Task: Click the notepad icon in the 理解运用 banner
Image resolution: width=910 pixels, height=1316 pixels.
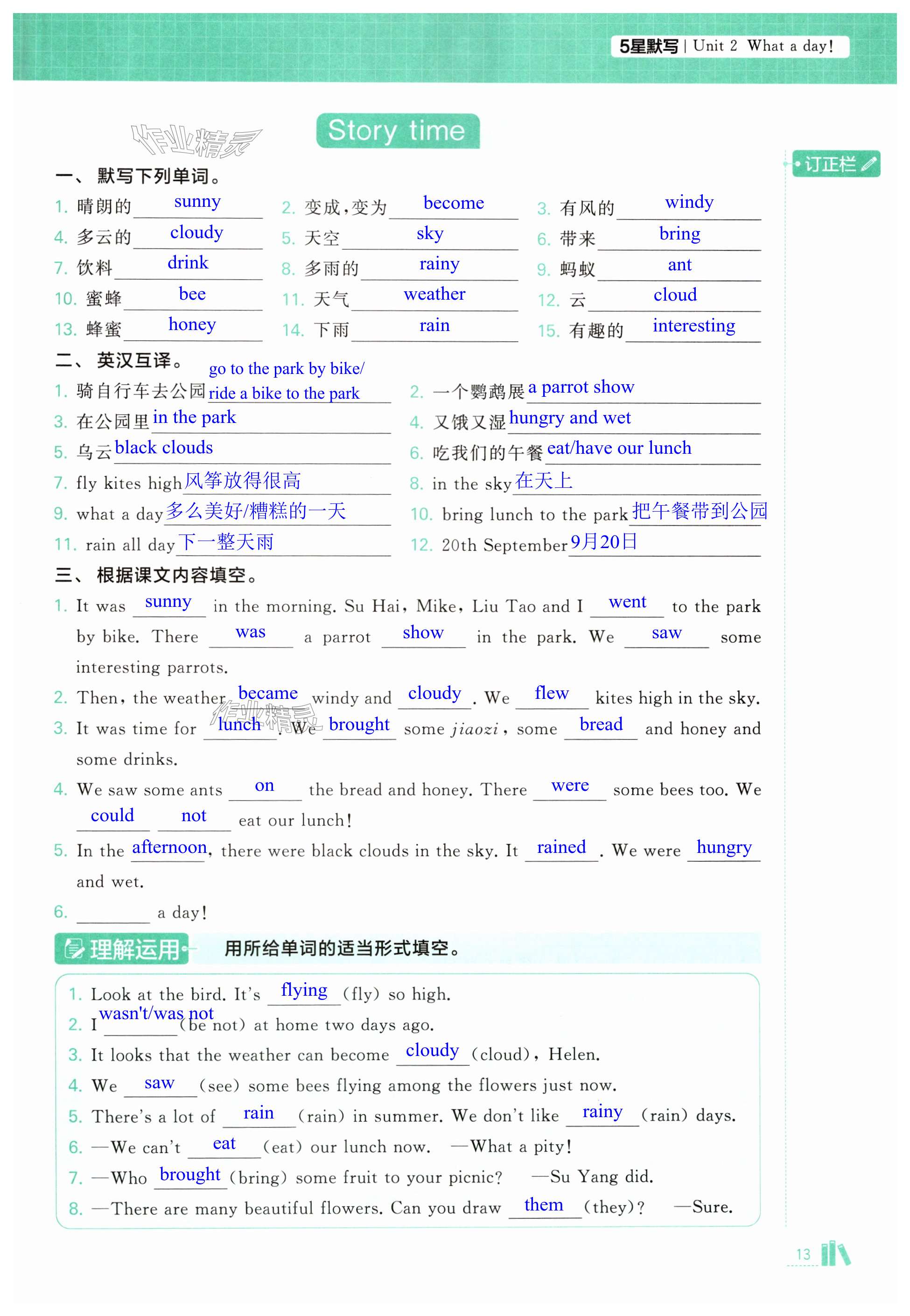Action: coord(74,949)
